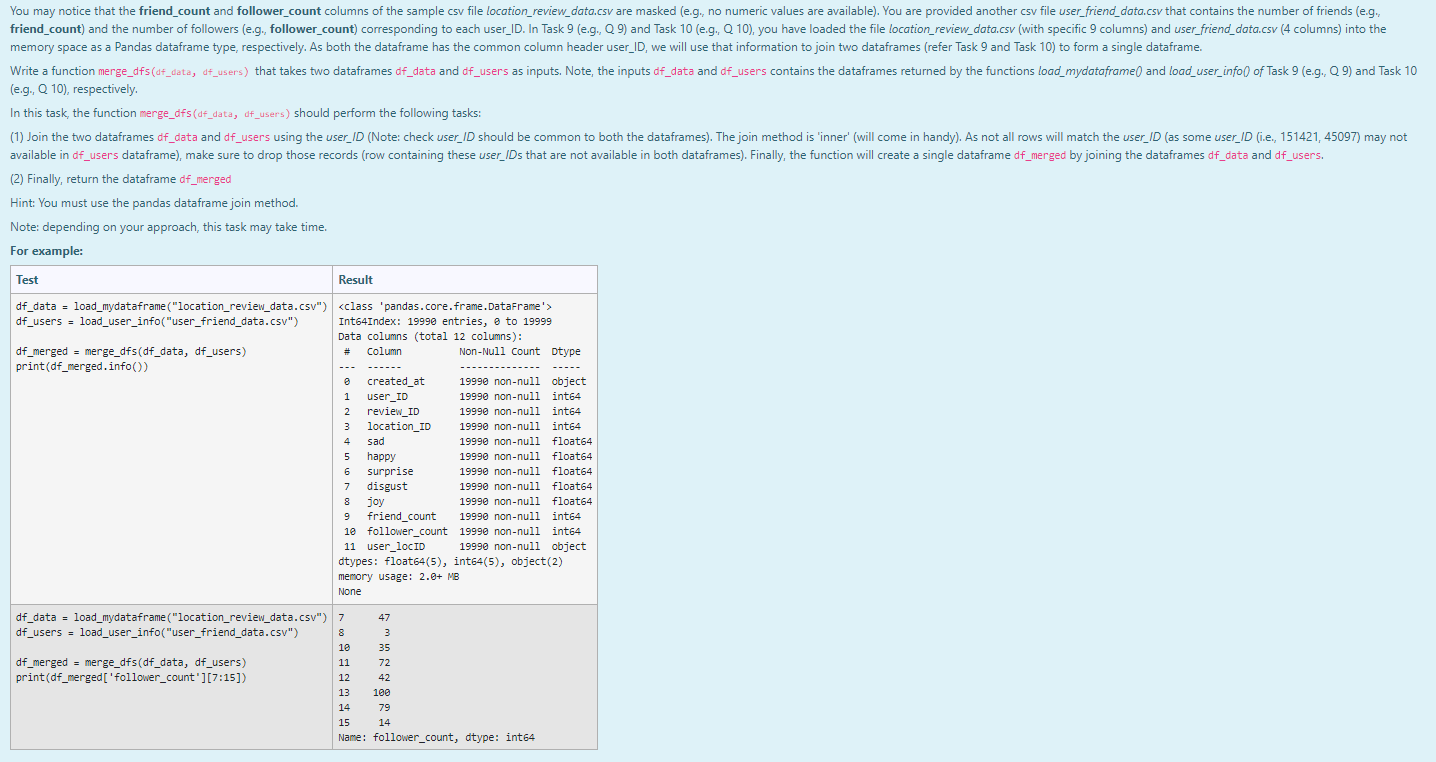Click the Test column header

pos(25,280)
